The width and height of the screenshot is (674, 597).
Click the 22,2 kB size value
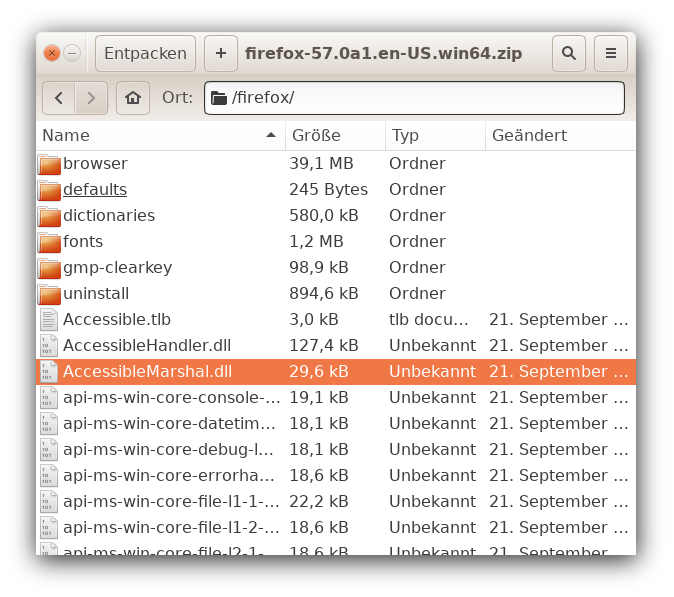coord(319,502)
